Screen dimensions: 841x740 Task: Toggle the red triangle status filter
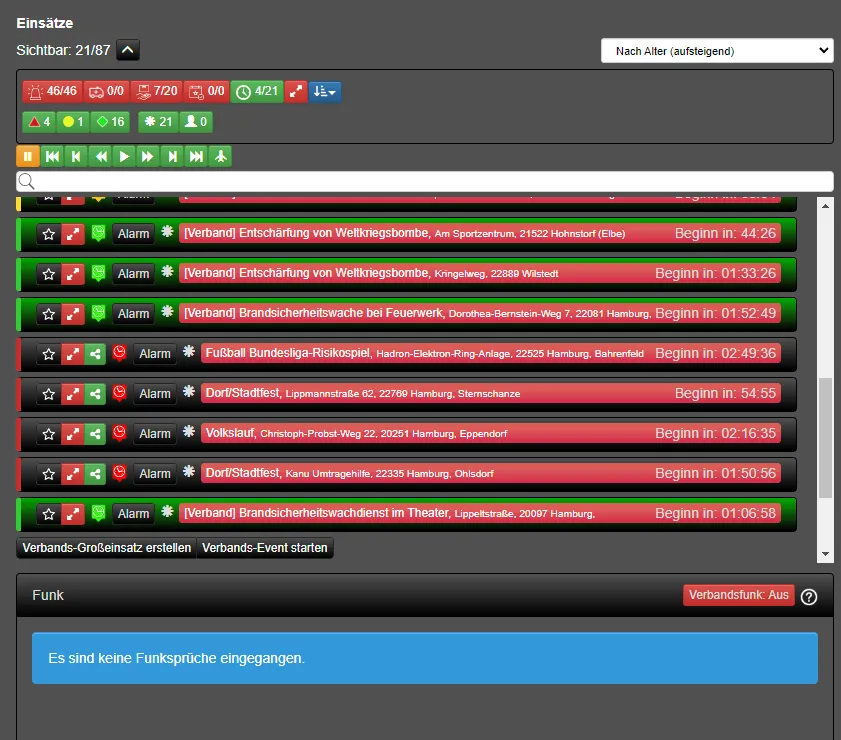[39, 122]
